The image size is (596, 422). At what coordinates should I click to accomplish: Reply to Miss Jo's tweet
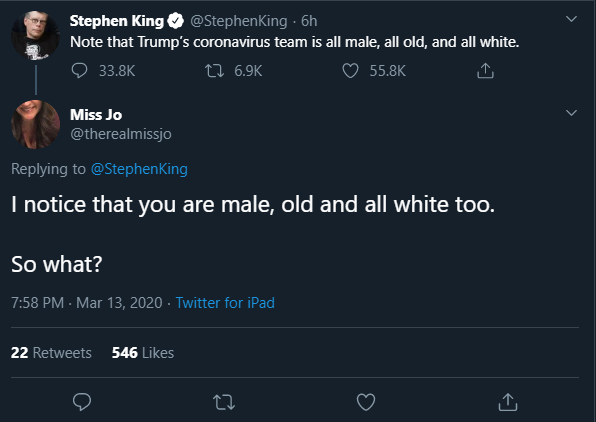82,402
